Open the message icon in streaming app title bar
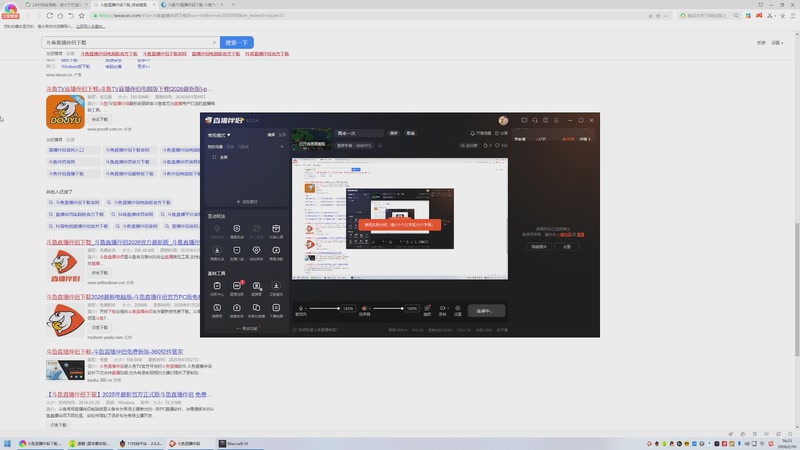Viewport: 800px width, 450px height. click(x=524, y=120)
